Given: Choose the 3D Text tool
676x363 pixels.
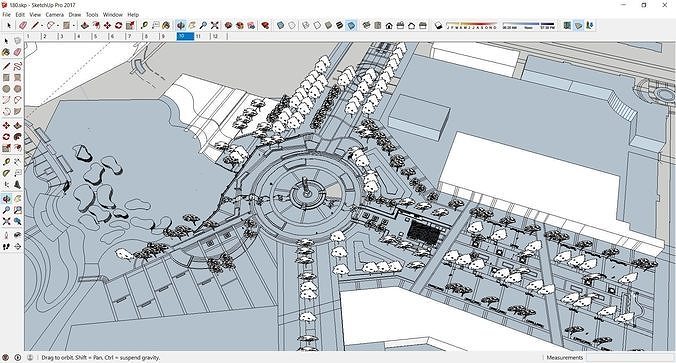Looking at the screenshot, I should click(17, 185).
